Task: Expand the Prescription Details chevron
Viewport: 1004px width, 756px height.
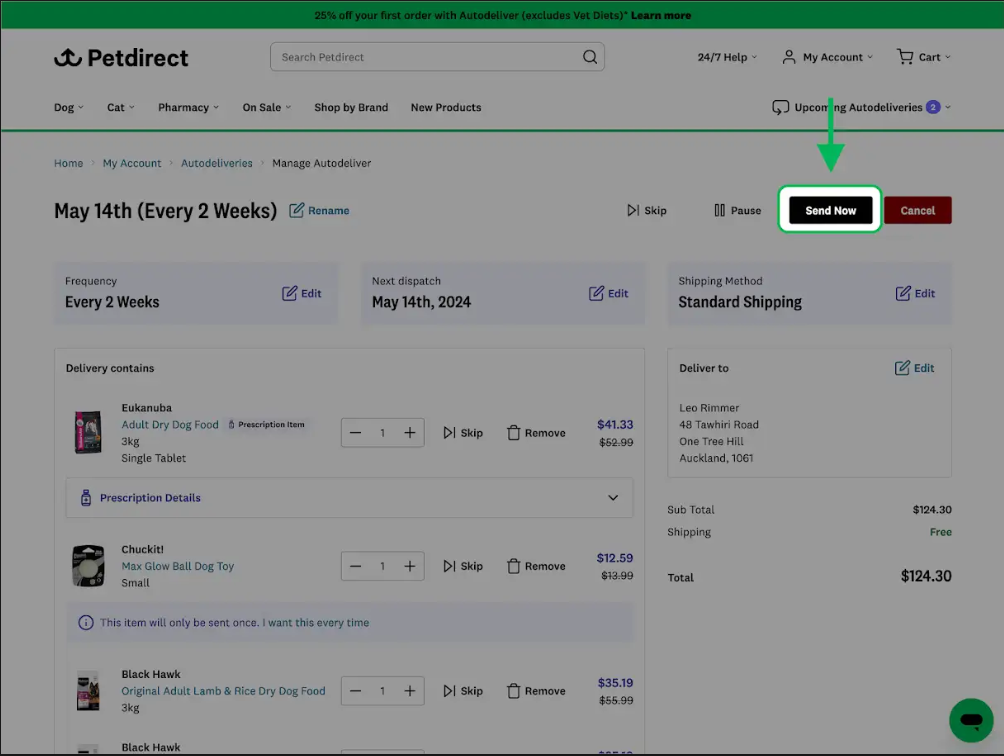Action: click(613, 497)
